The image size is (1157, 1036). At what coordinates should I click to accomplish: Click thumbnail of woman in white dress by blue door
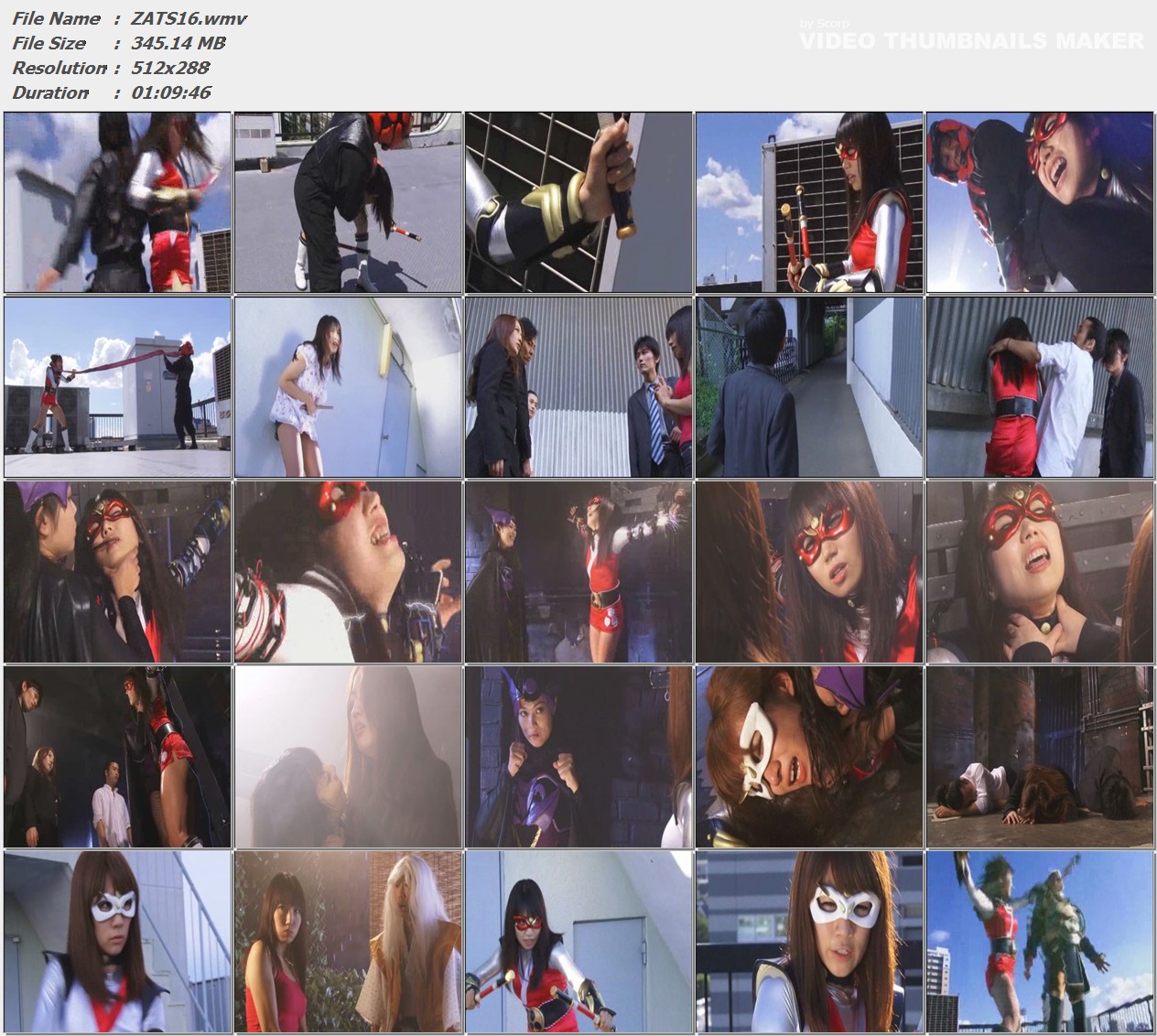pyautogui.click(x=348, y=387)
